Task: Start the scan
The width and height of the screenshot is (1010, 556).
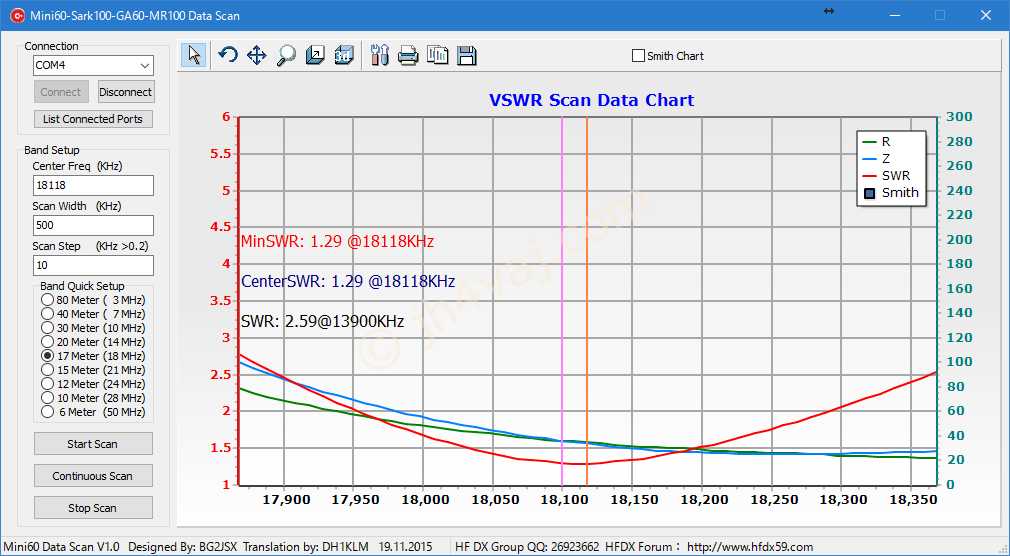Action: click(93, 444)
